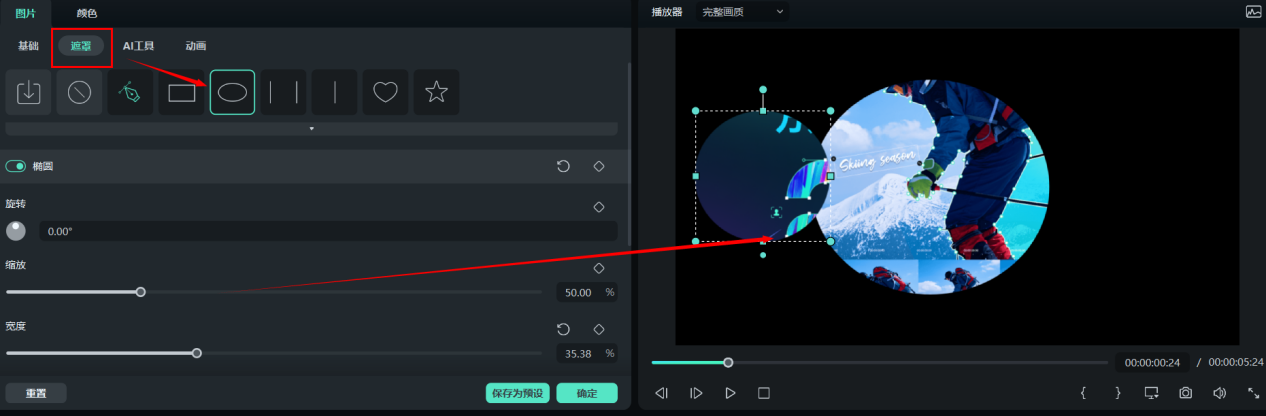Choose the star mask shape
Screen dimensions: 1266x416
437,92
